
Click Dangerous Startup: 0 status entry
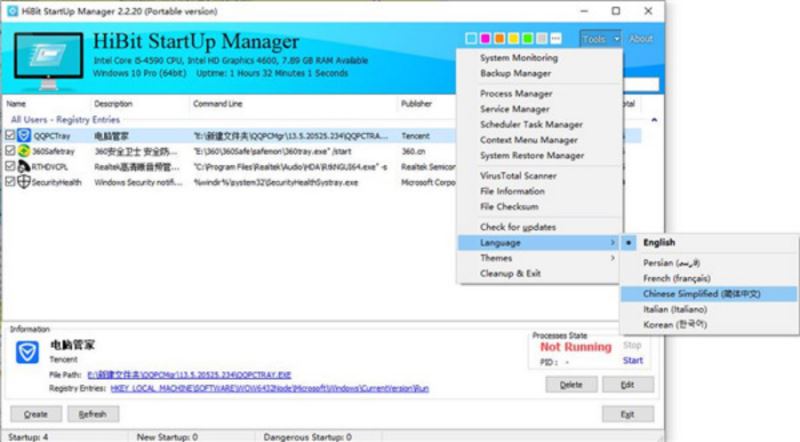point(308,437)
